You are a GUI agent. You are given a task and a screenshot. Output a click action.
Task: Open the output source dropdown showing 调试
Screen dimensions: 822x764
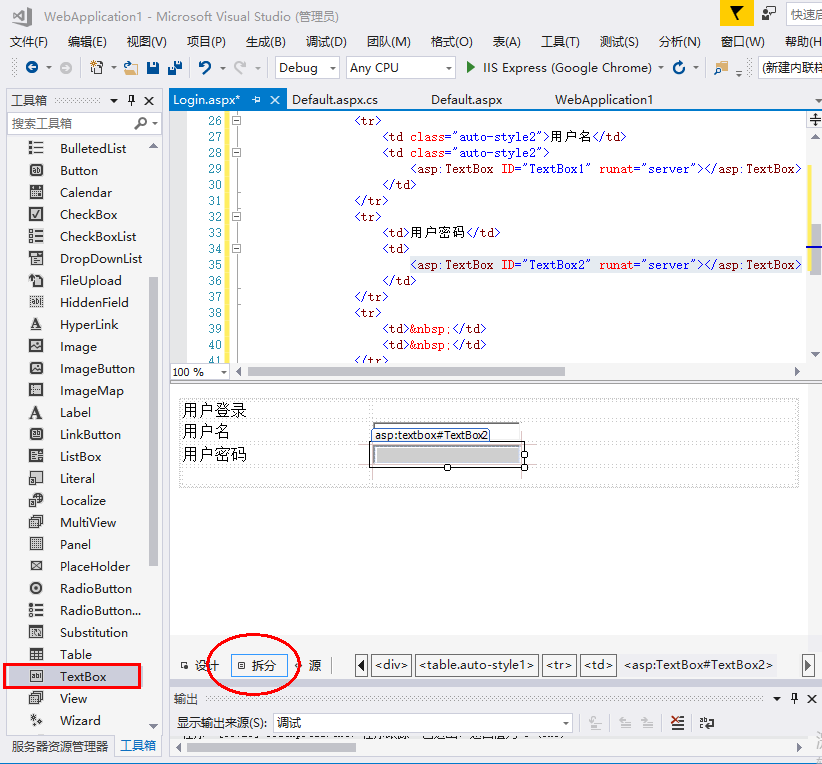point(565,723)
